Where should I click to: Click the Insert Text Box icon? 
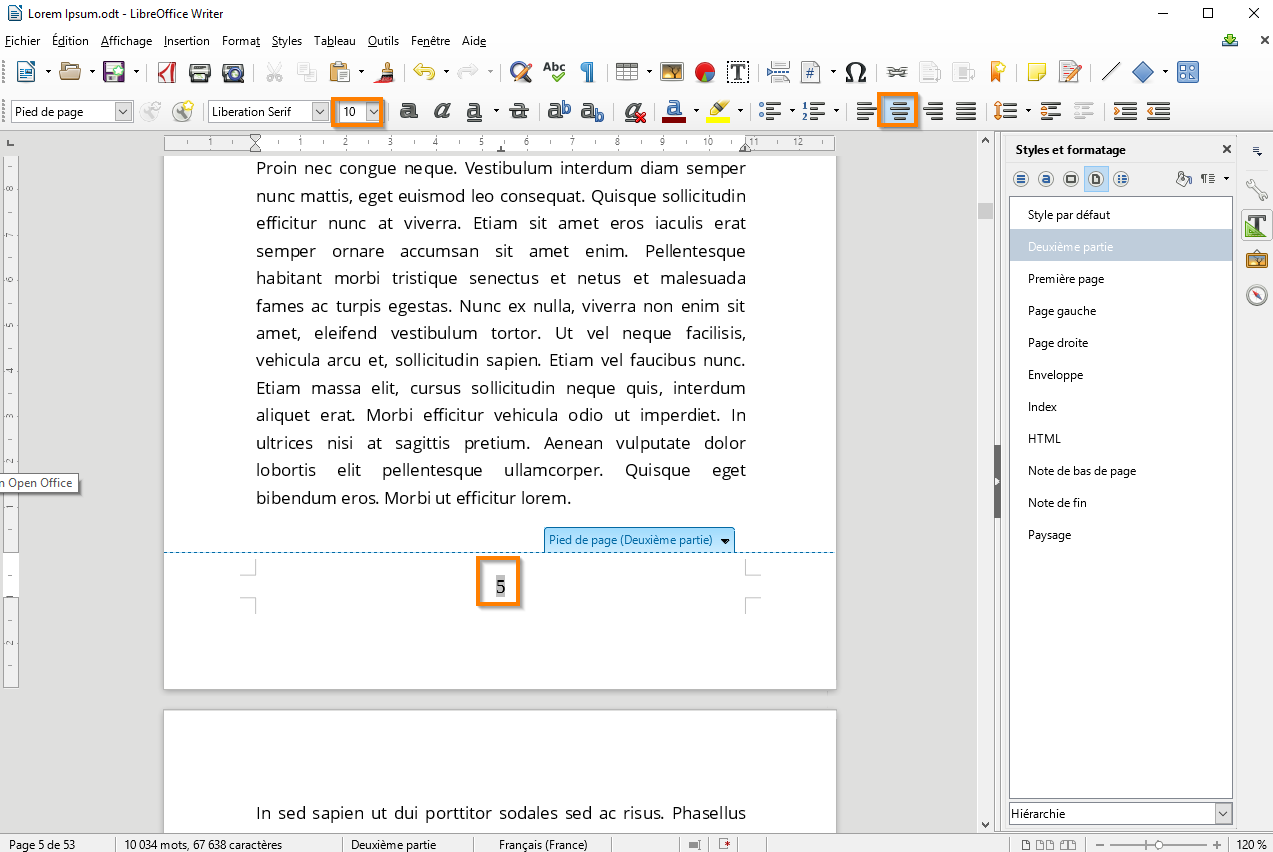coord(738,72)
